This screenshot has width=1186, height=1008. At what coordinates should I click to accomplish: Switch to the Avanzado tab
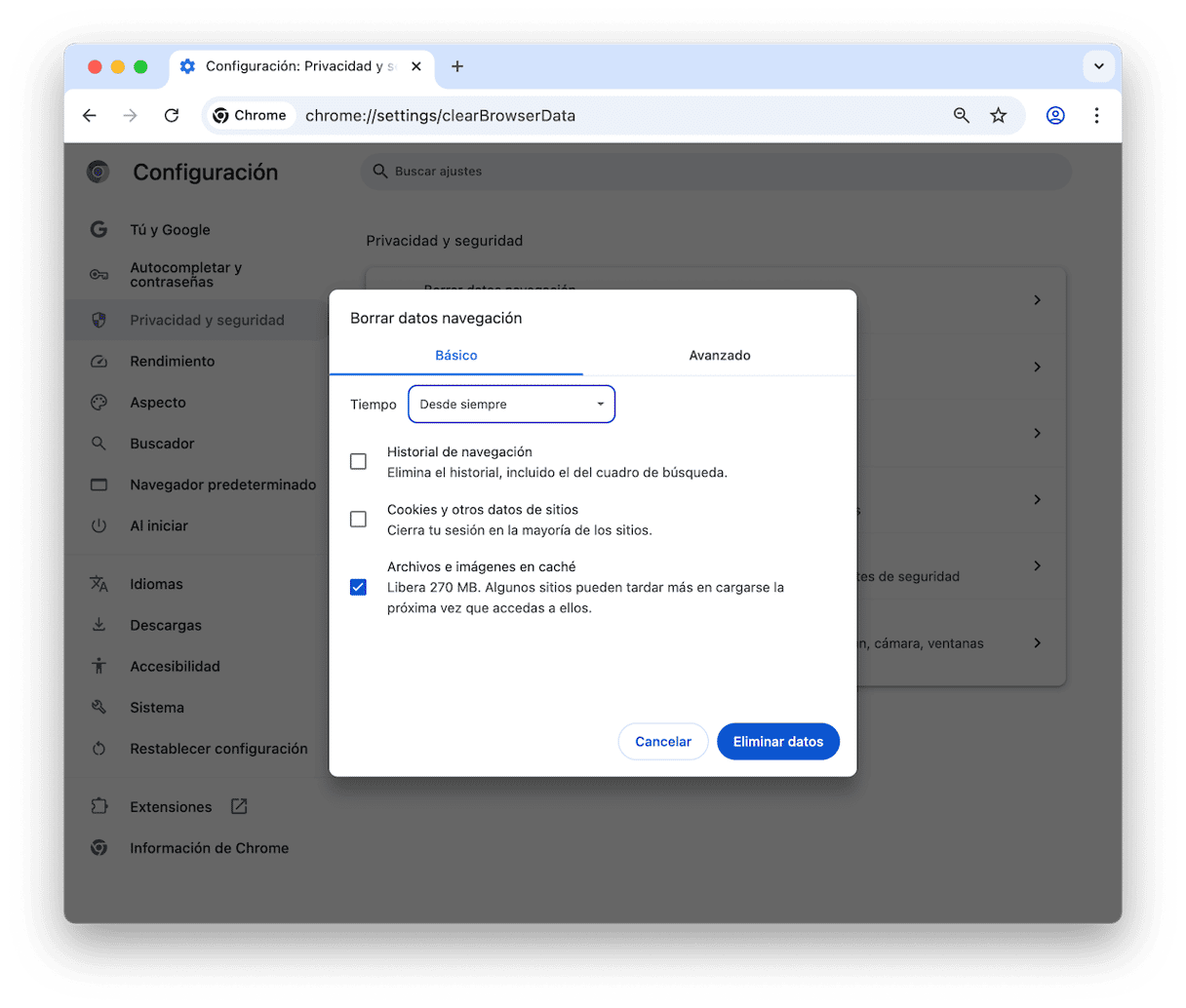[719, 356]
